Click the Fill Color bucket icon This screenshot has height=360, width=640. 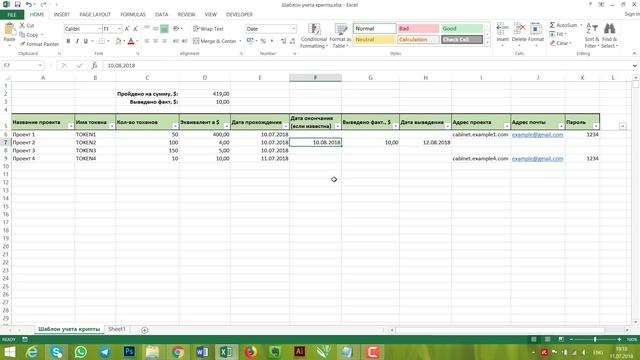click(118, 41)
